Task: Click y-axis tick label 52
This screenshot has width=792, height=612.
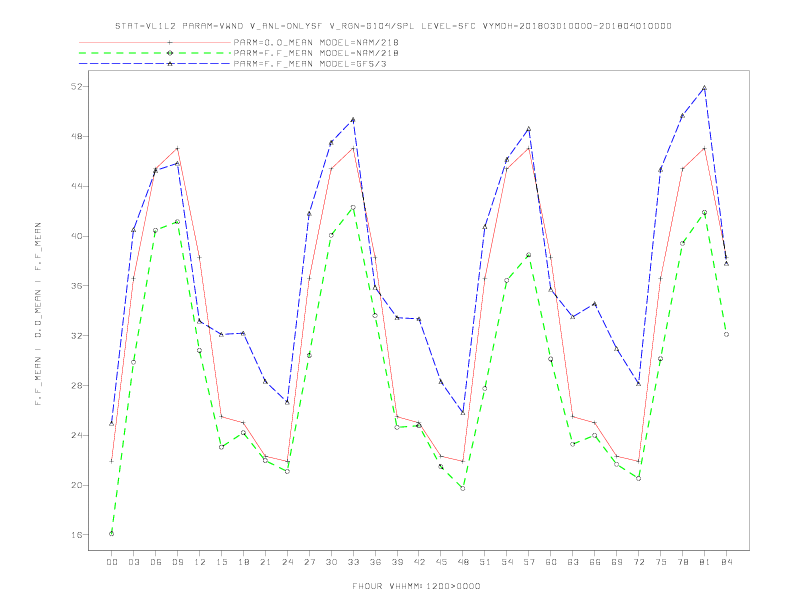Action: (76, 86)
